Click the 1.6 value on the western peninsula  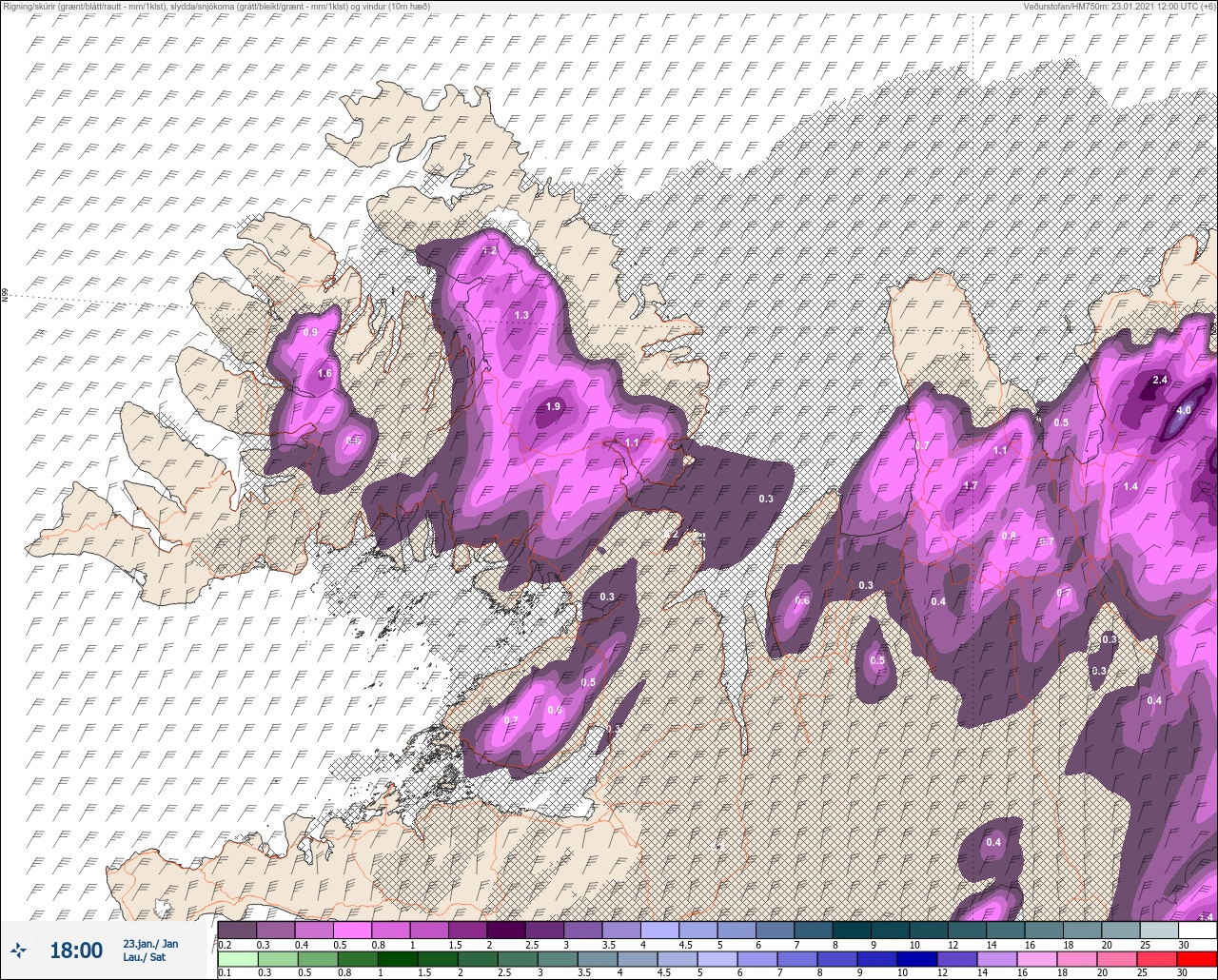pyautogui.click(x=324, y=374)
